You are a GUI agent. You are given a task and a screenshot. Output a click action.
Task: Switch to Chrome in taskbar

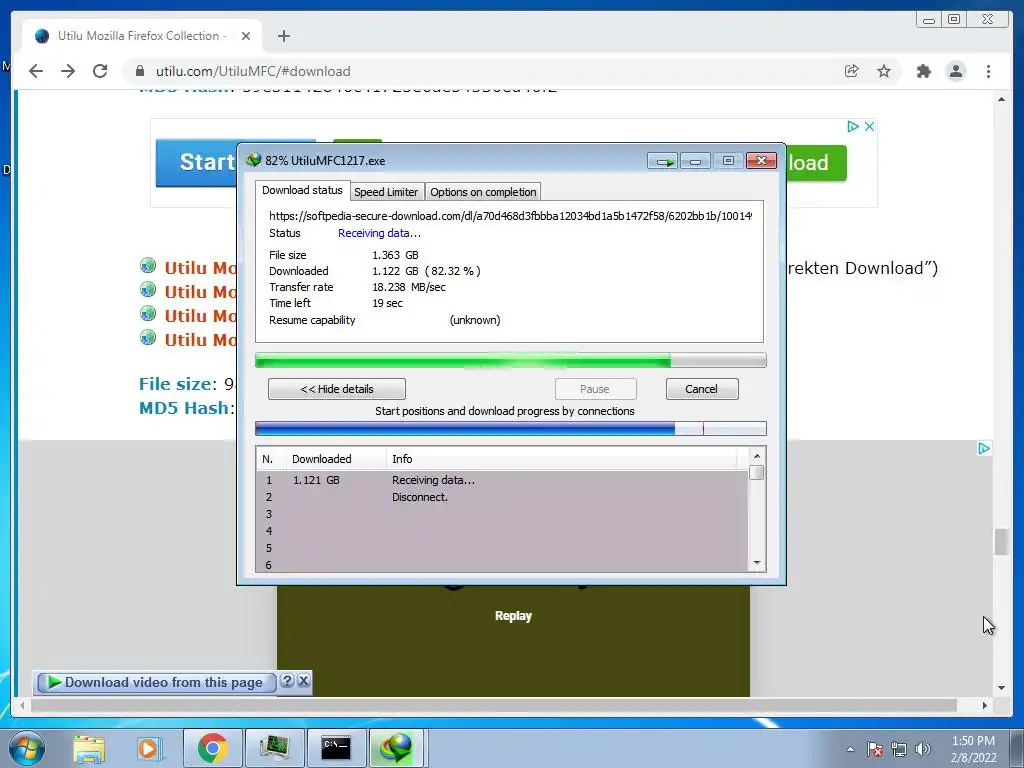click(212, 748)
